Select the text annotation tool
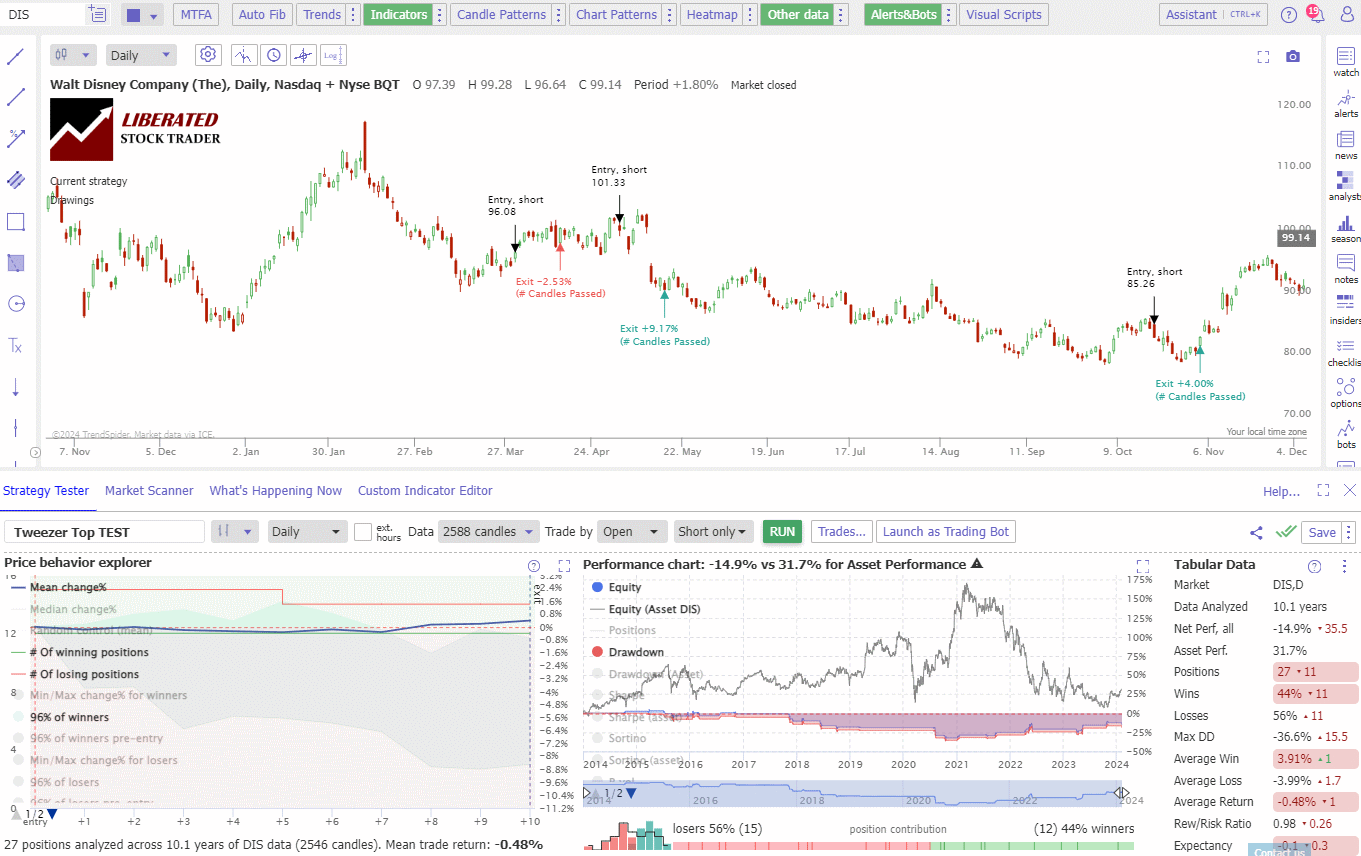 pos(16,345)
